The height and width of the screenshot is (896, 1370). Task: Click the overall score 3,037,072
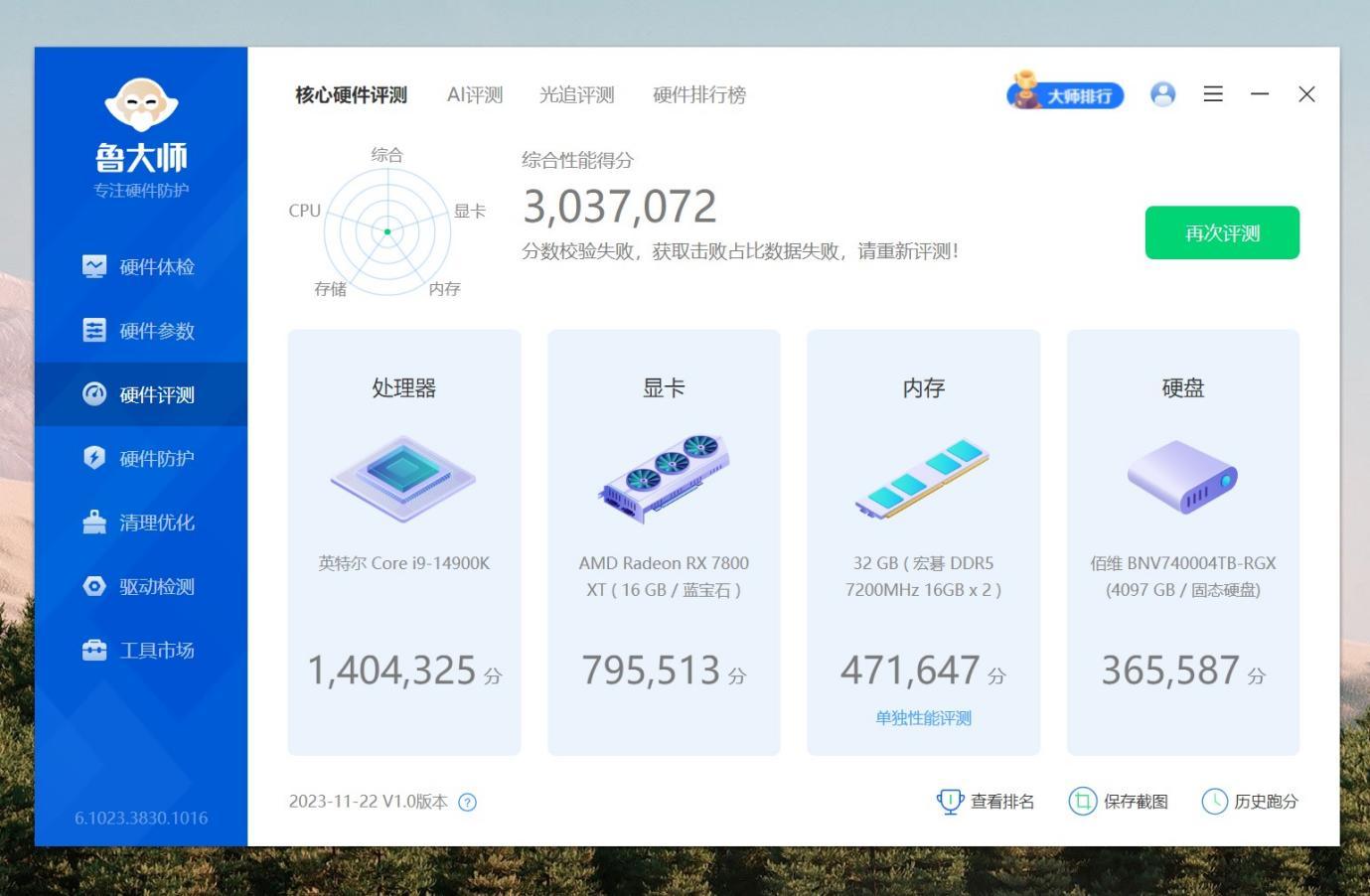click(x=619, y=207)
